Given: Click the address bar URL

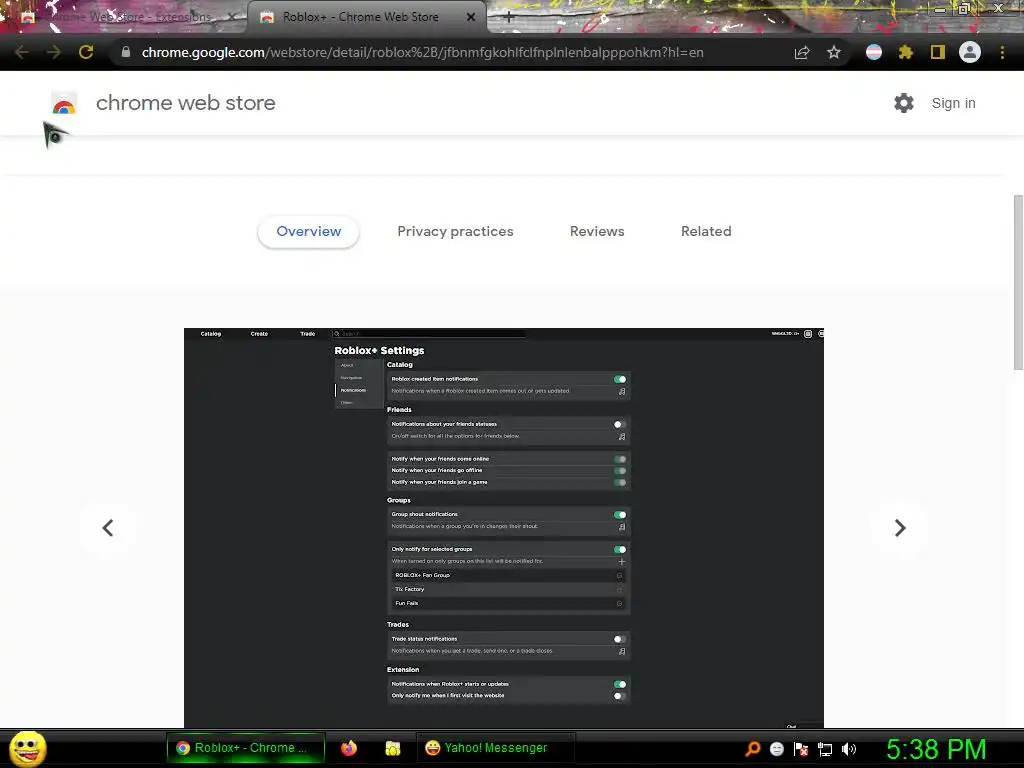Looking at the screenshot, I should [423, 52].
